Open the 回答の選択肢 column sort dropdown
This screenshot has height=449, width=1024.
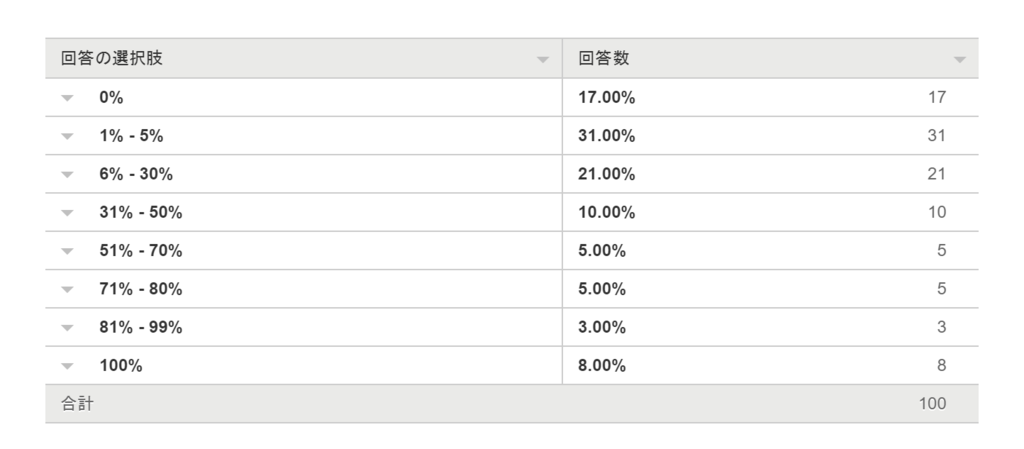543,60
